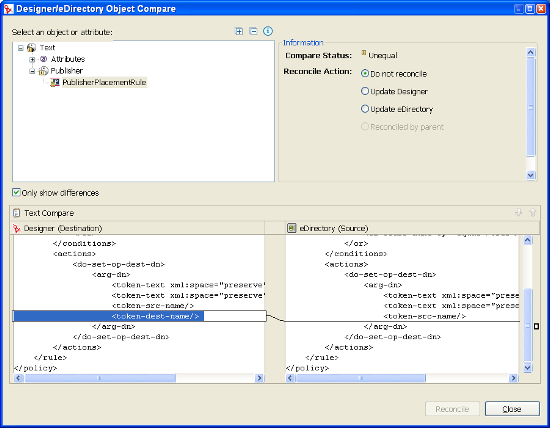Click the Publisher channel icon

(x=43, y=71)
